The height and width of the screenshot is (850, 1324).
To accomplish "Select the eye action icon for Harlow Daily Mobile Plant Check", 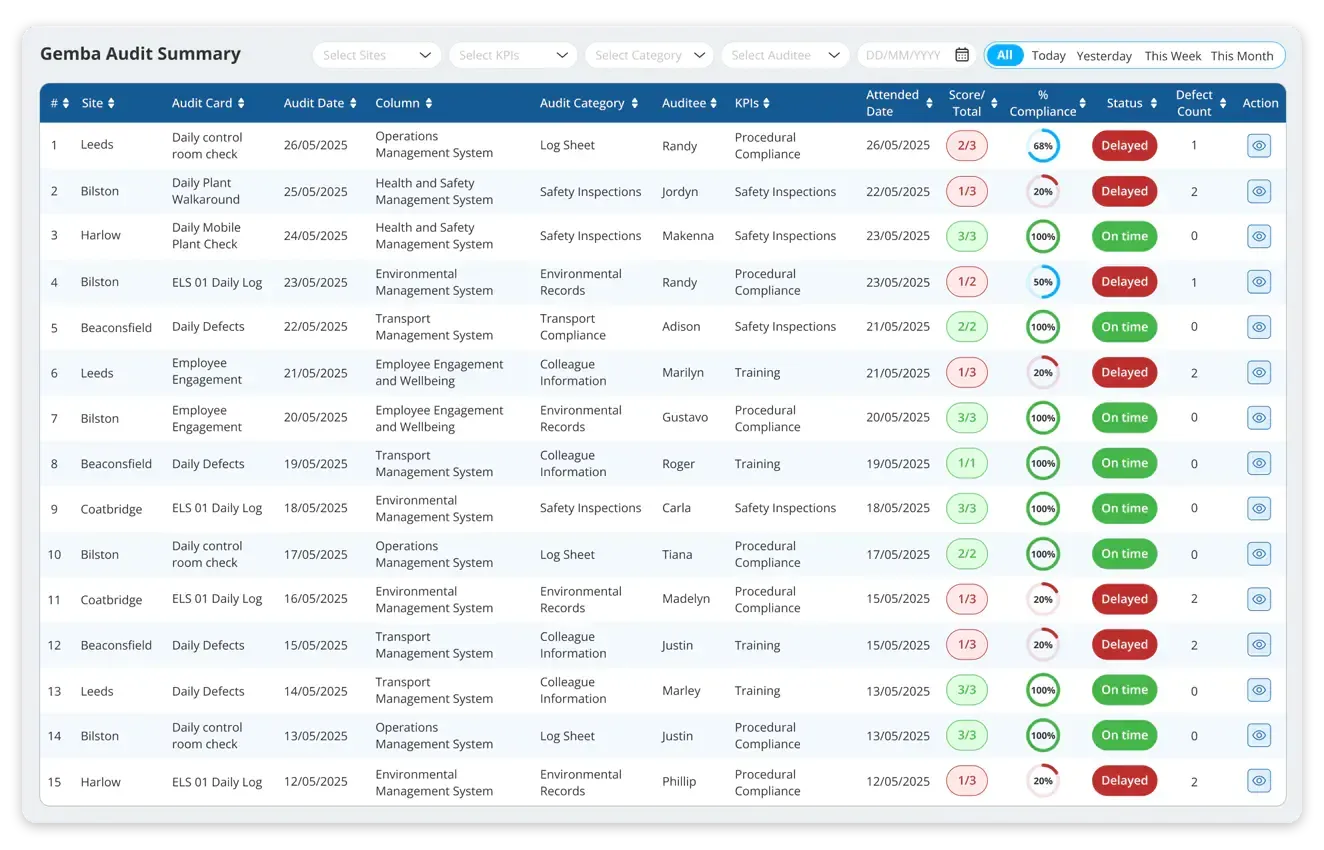I will click(x=1258, y=236).
